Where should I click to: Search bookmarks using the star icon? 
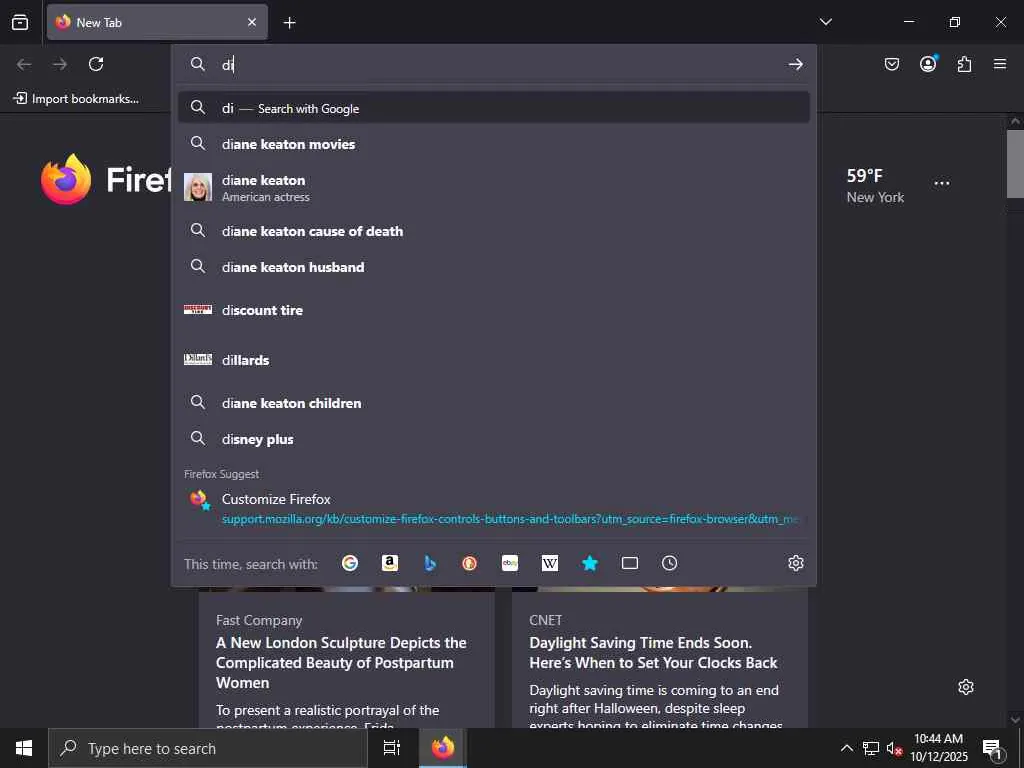tap(590, 563)
